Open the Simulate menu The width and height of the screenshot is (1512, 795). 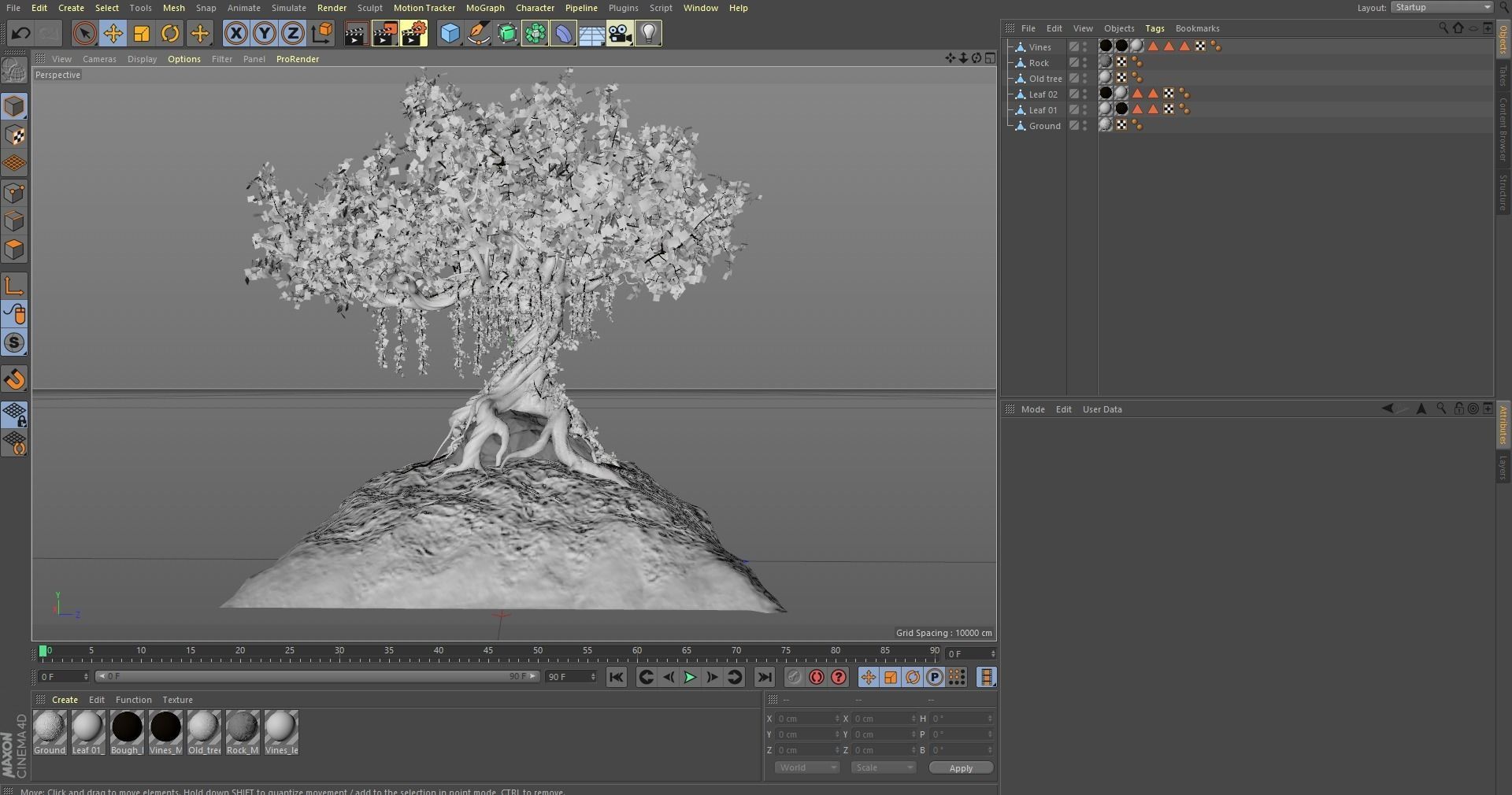pyautogui.click(x=289, y=8)
